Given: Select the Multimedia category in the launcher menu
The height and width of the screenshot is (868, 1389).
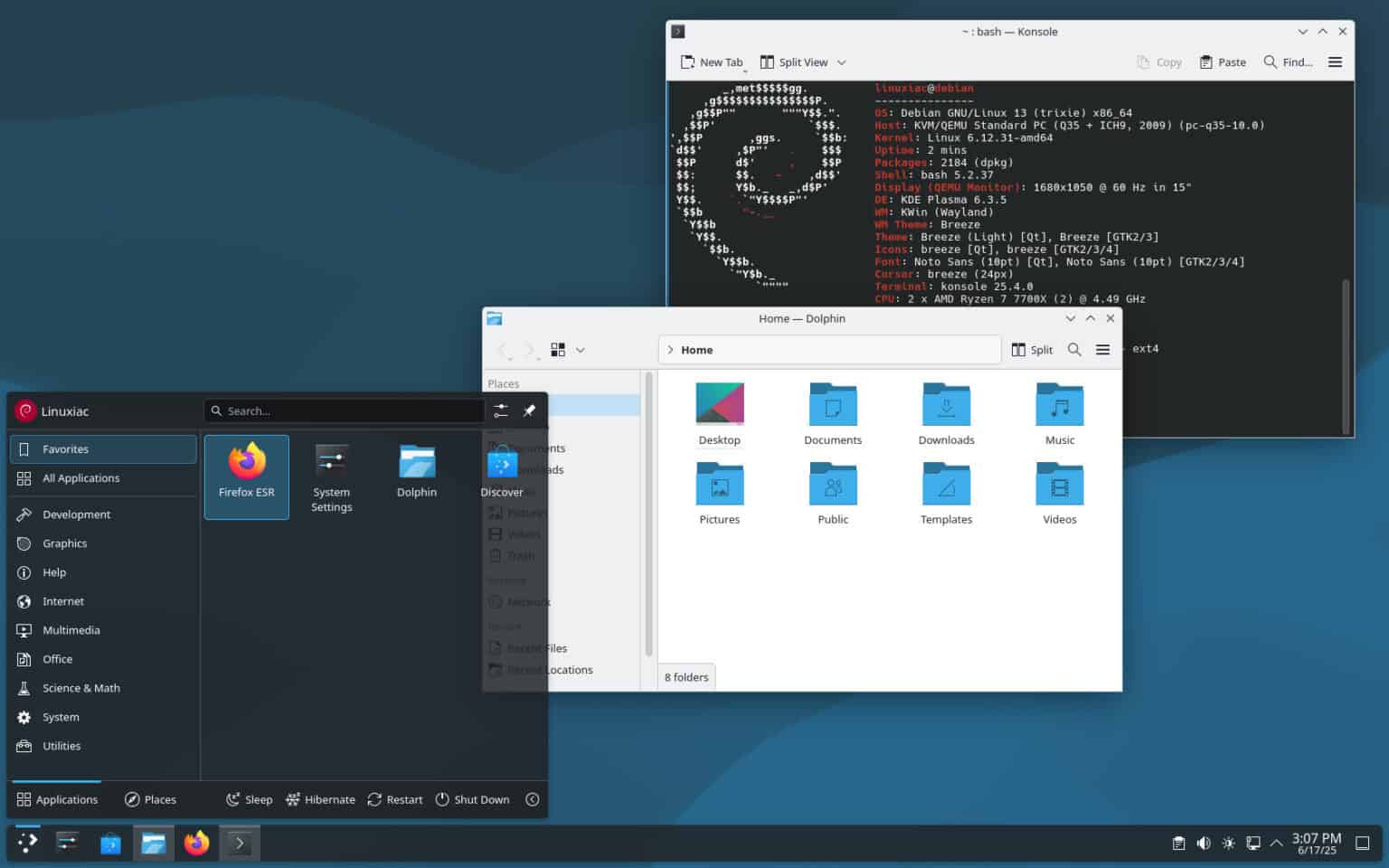Looking at the screenshot, I should [71, 629].
